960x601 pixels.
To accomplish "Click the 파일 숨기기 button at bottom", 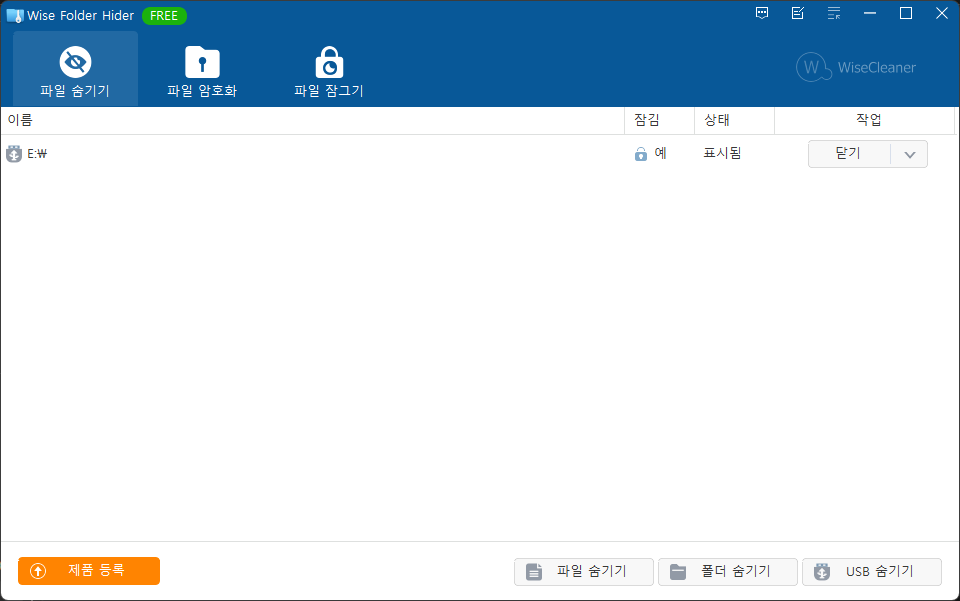I will point(583,572).
